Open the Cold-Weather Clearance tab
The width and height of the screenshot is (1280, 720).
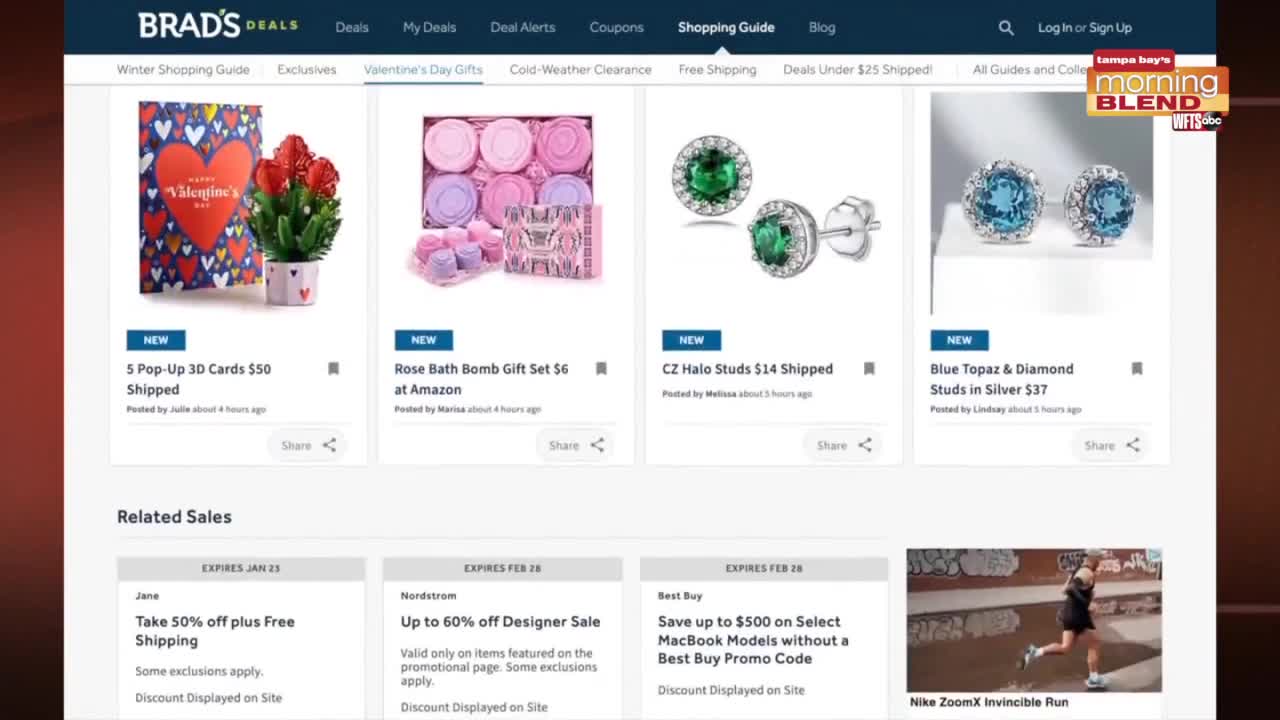click(581, 70)
